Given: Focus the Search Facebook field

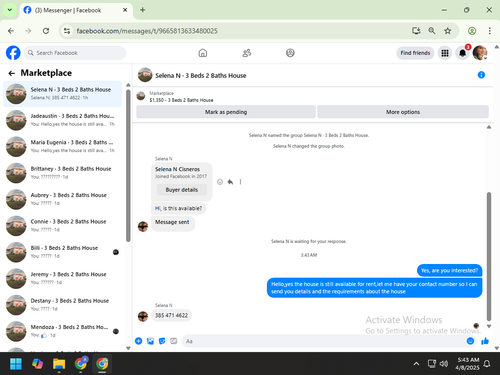Looking at the screenshot, I should pos(75,53).
